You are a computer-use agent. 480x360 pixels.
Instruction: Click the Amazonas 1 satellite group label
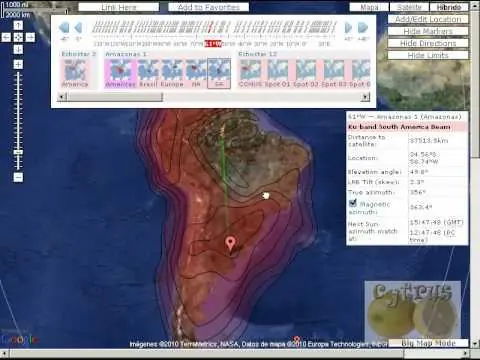[126, 54]
